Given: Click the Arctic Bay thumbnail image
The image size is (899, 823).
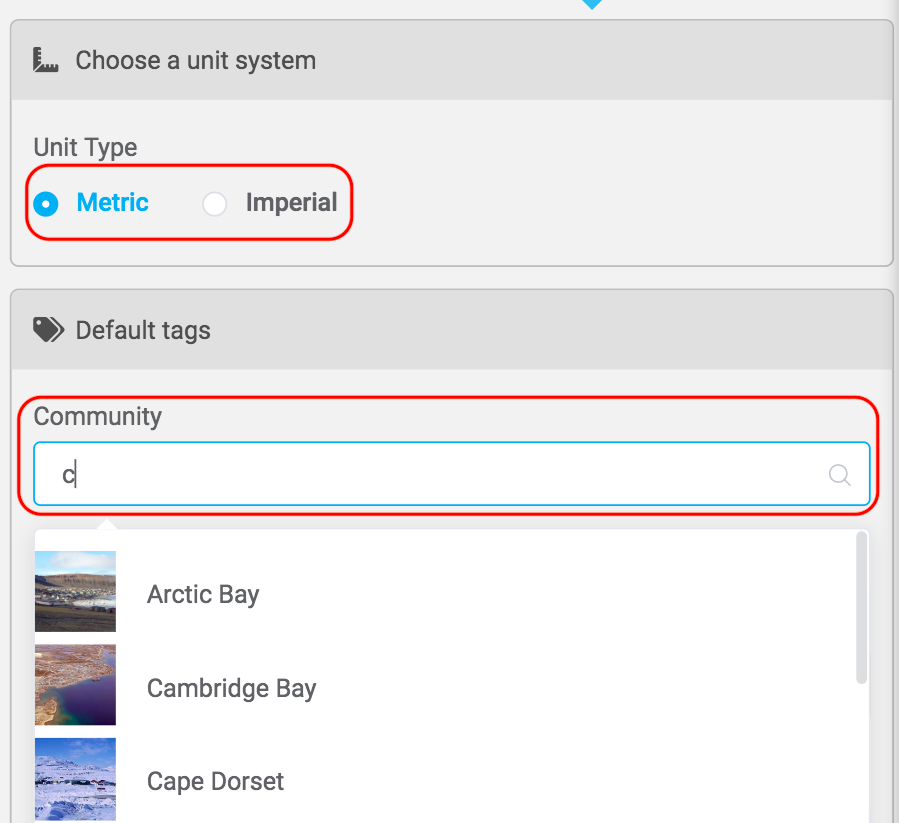Looking at the screenshot, I should click(75, 592).
